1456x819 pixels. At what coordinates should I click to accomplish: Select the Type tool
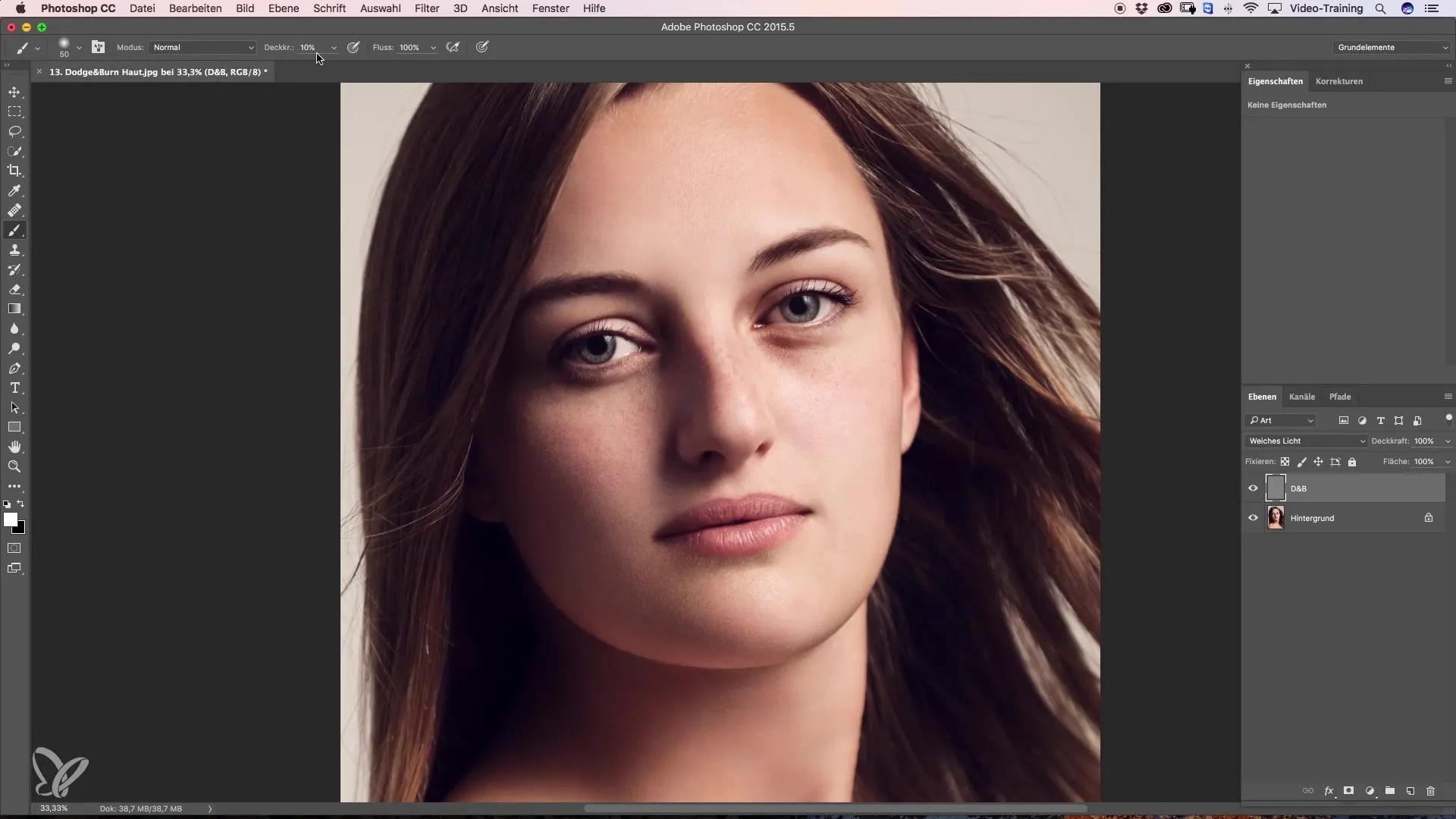[14, 388]
